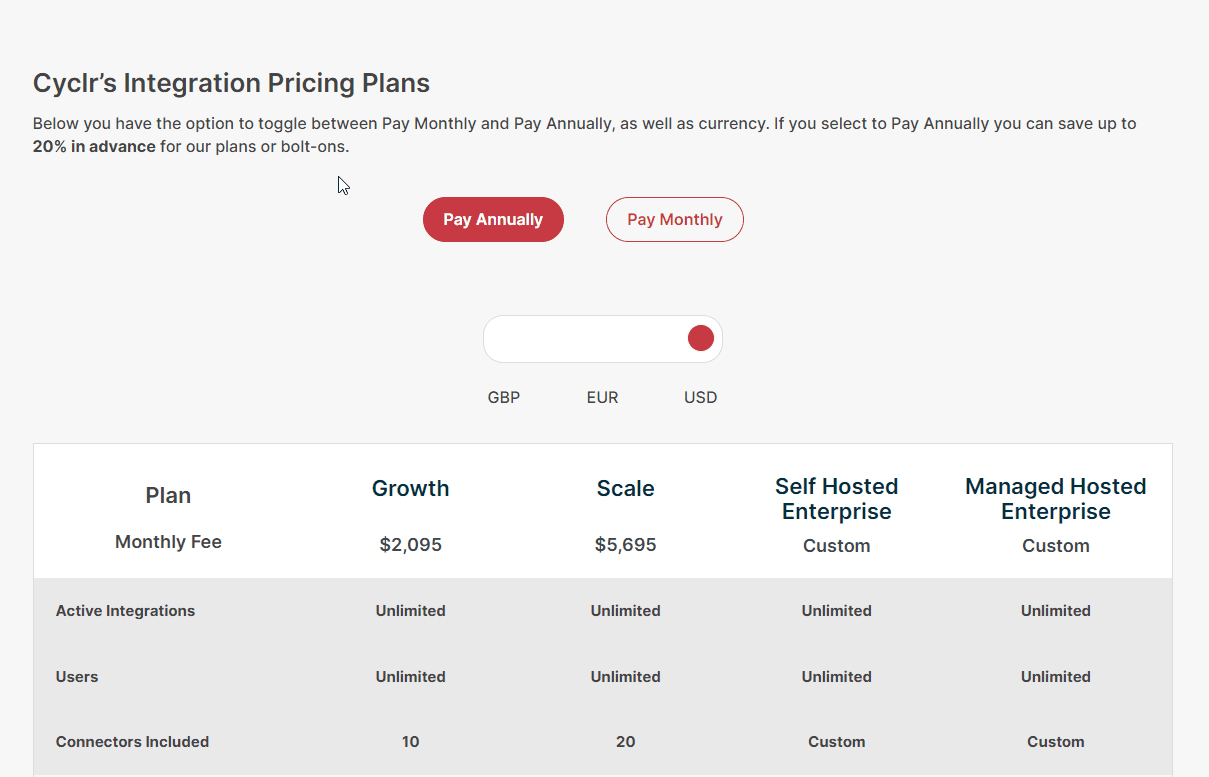Choose EUR as the currency
The image size is (1209, 777).
pyautogui.click(x=602, y=397)
